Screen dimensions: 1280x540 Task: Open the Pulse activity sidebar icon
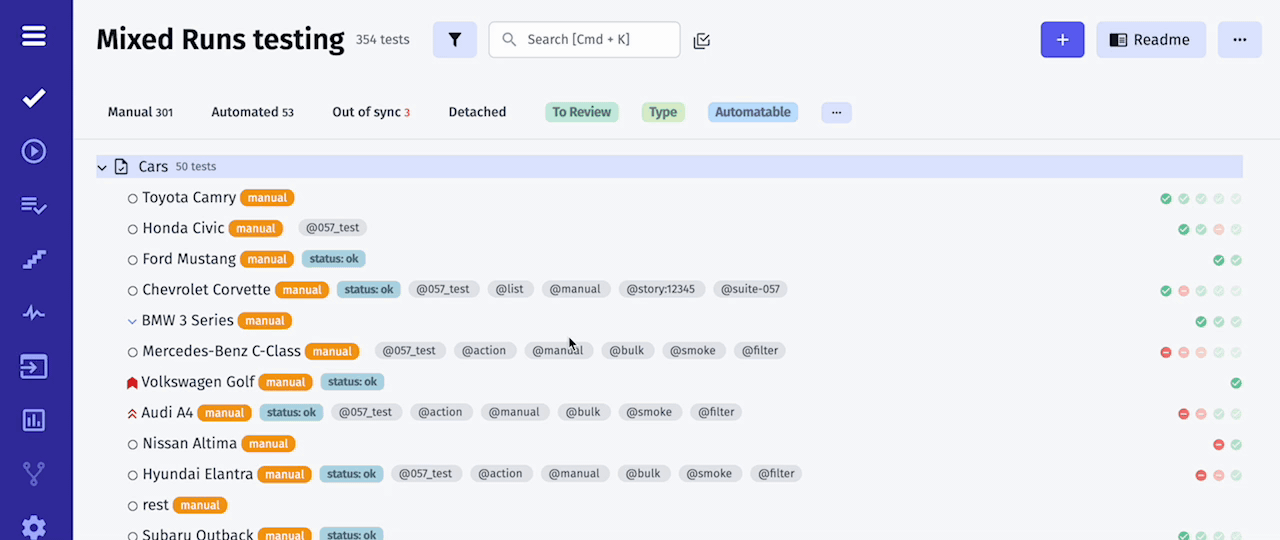click(34, 313)
